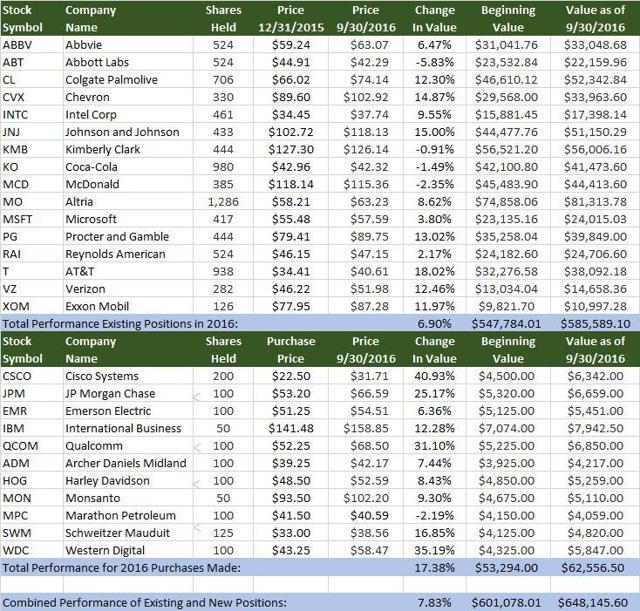Click SWM shares held 125
Viewport: 640px width, 611px height.
tap(223, 533)
